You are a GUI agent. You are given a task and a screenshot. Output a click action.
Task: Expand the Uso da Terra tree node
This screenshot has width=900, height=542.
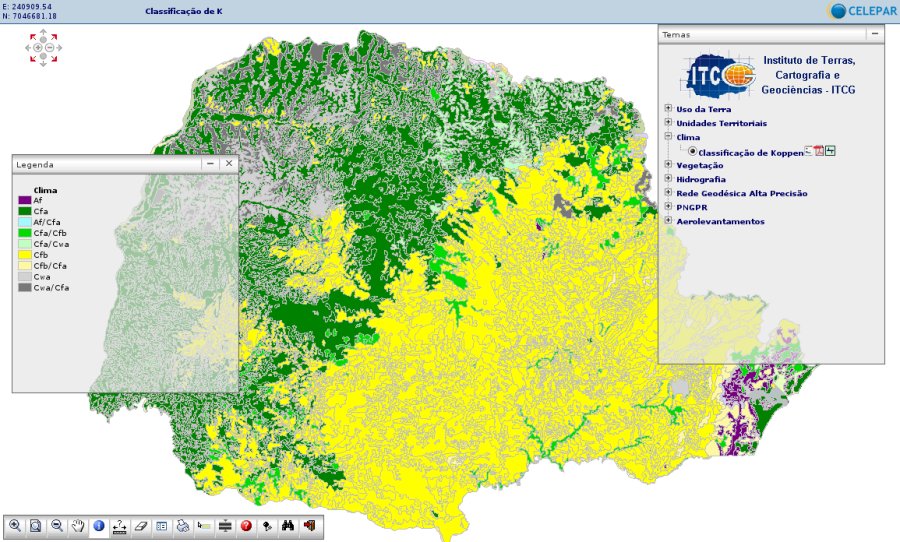(668, 109)
